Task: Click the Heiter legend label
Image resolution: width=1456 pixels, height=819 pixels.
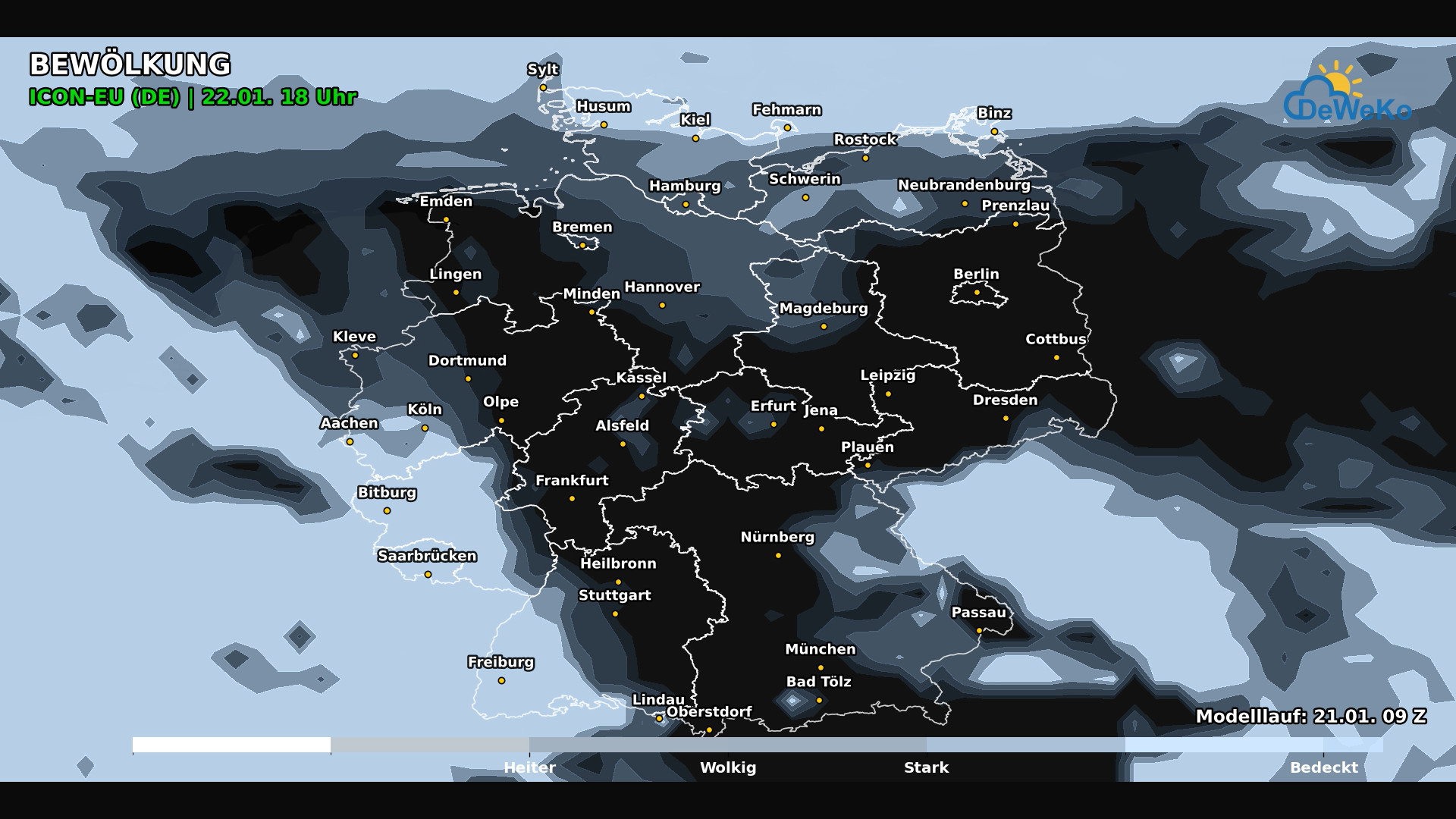Action: (x=529, y=768)
